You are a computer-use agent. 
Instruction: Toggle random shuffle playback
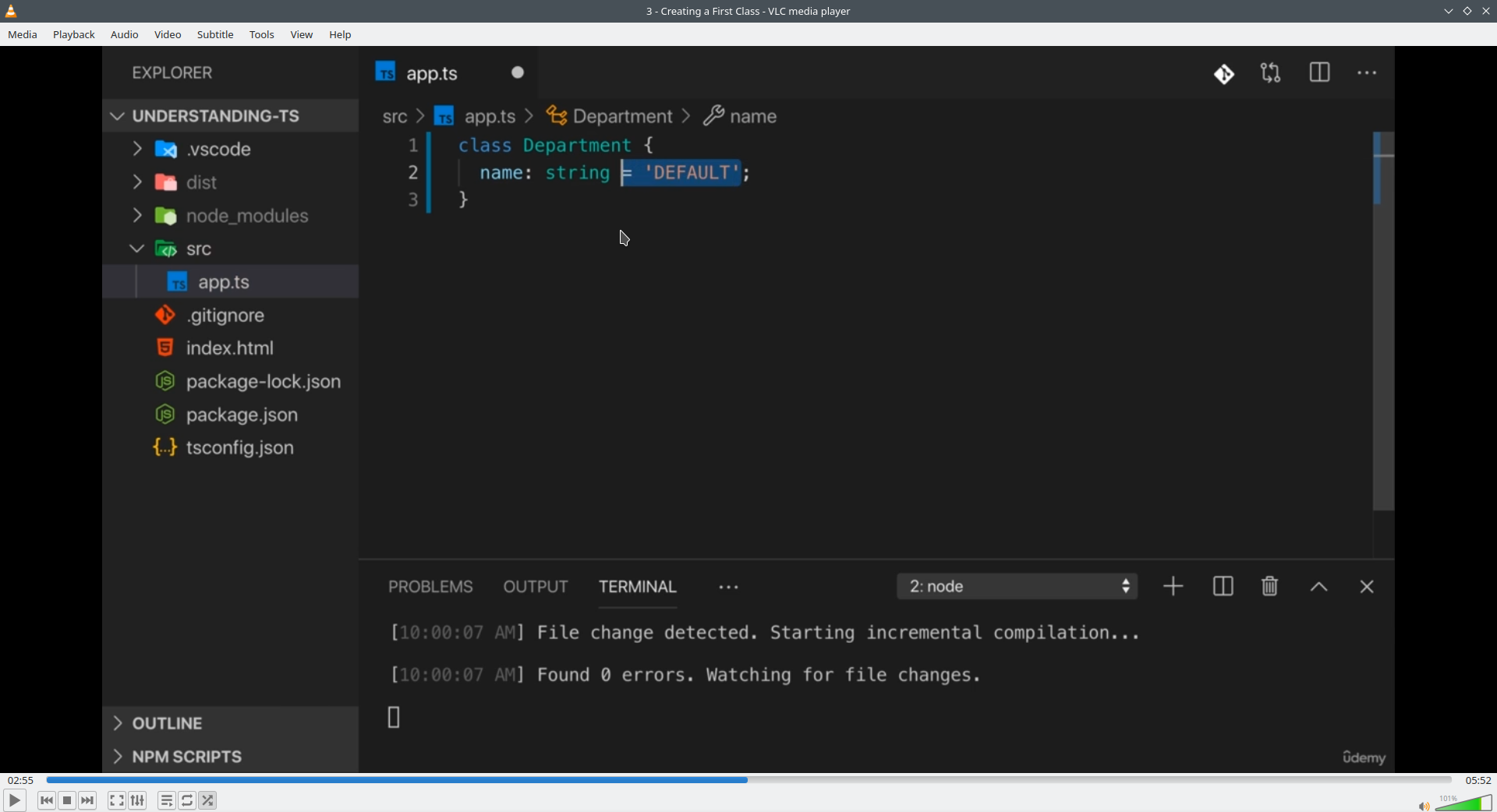(x=208, y=800)
